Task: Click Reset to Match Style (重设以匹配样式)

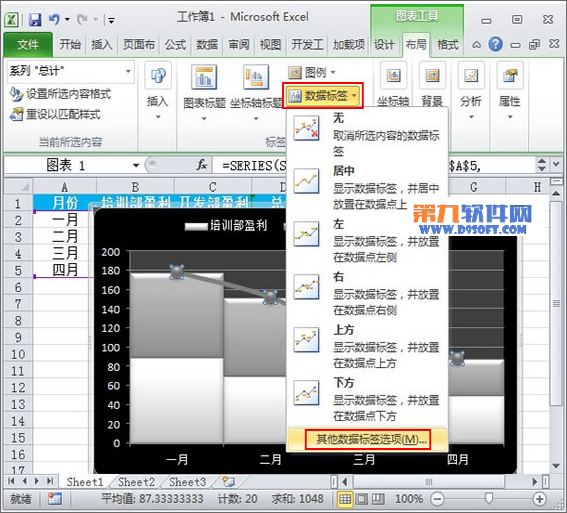Action: (55, 115)
